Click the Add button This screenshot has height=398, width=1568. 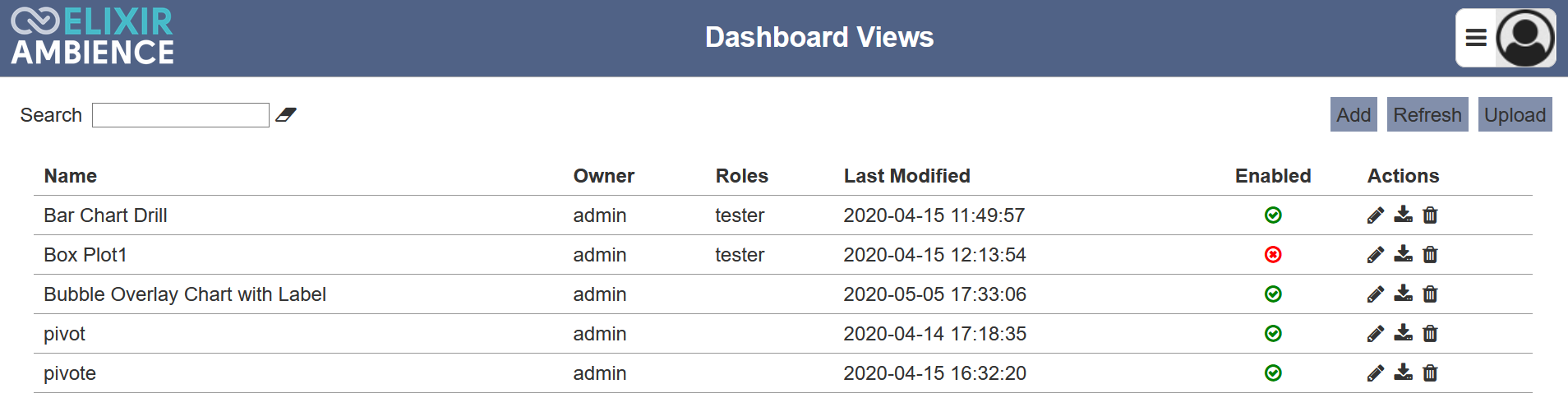[1354, 114]
